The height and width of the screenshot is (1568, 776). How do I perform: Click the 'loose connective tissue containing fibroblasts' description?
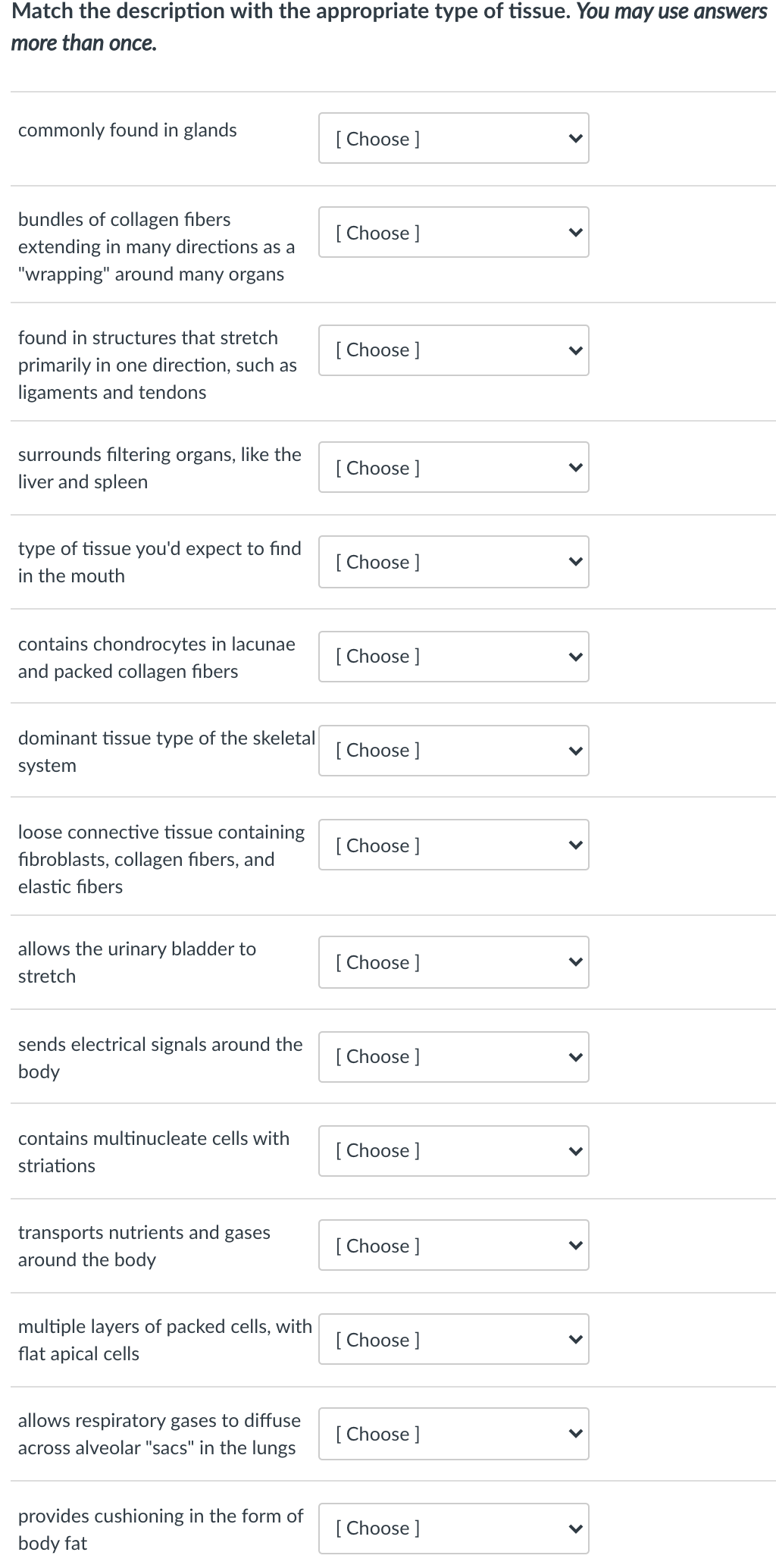(x=161, y=859)
